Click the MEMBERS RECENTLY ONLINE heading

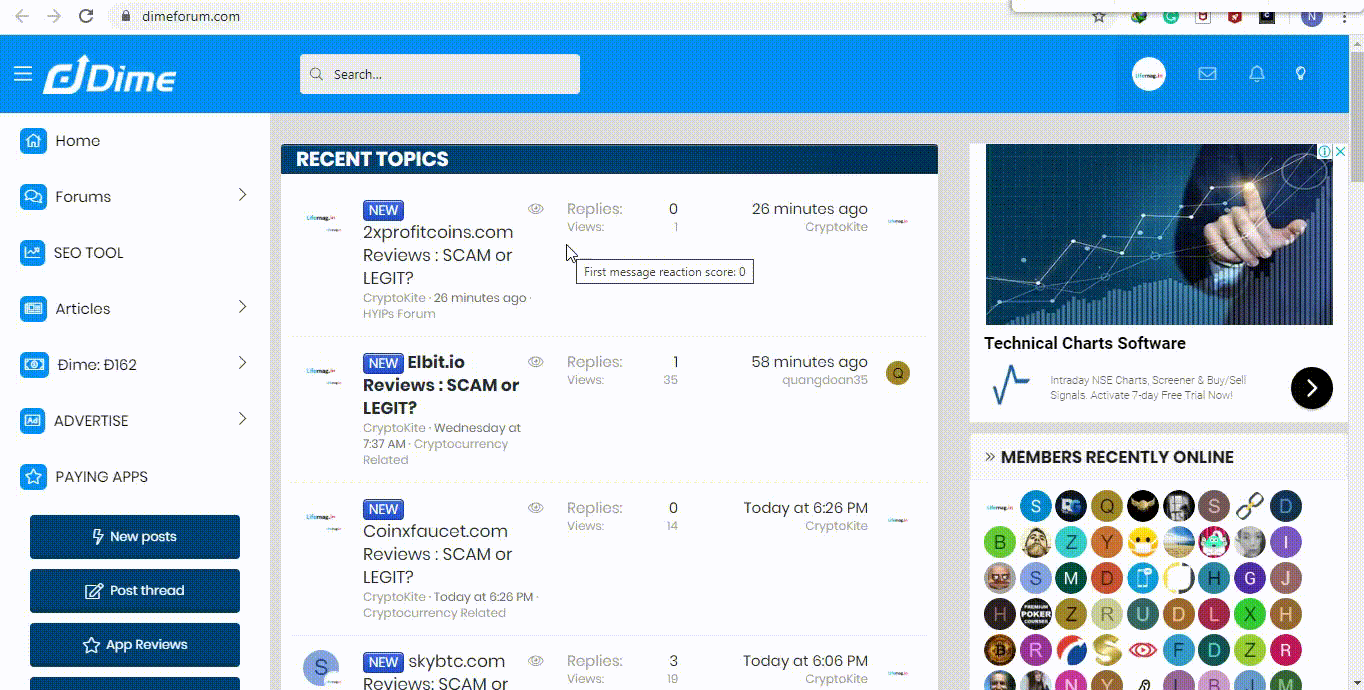coord(1117,457)
